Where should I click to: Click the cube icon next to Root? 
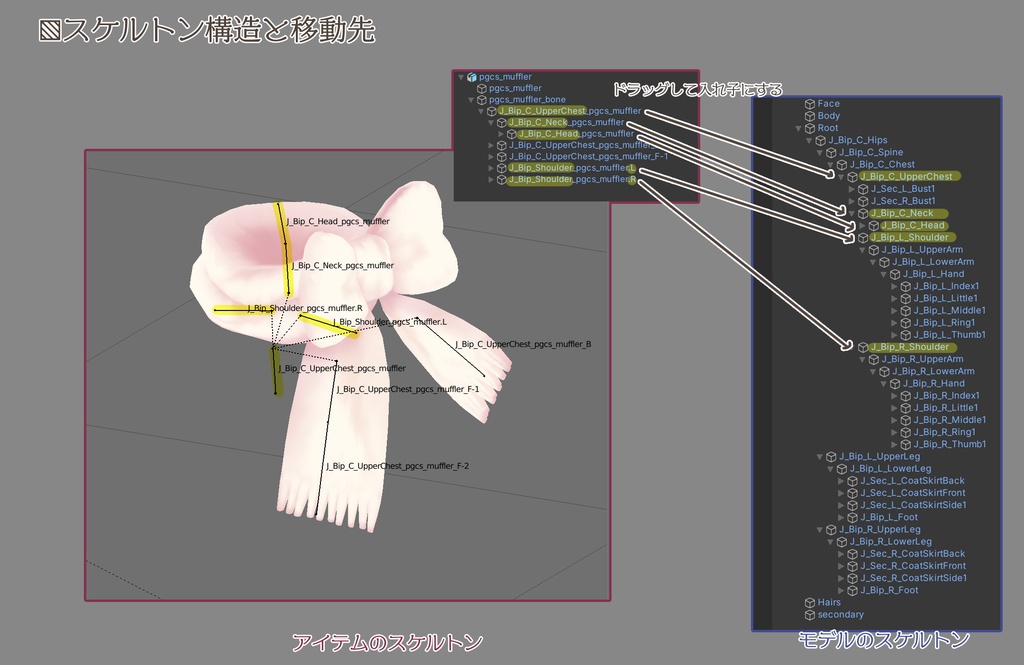click(810, 128)
